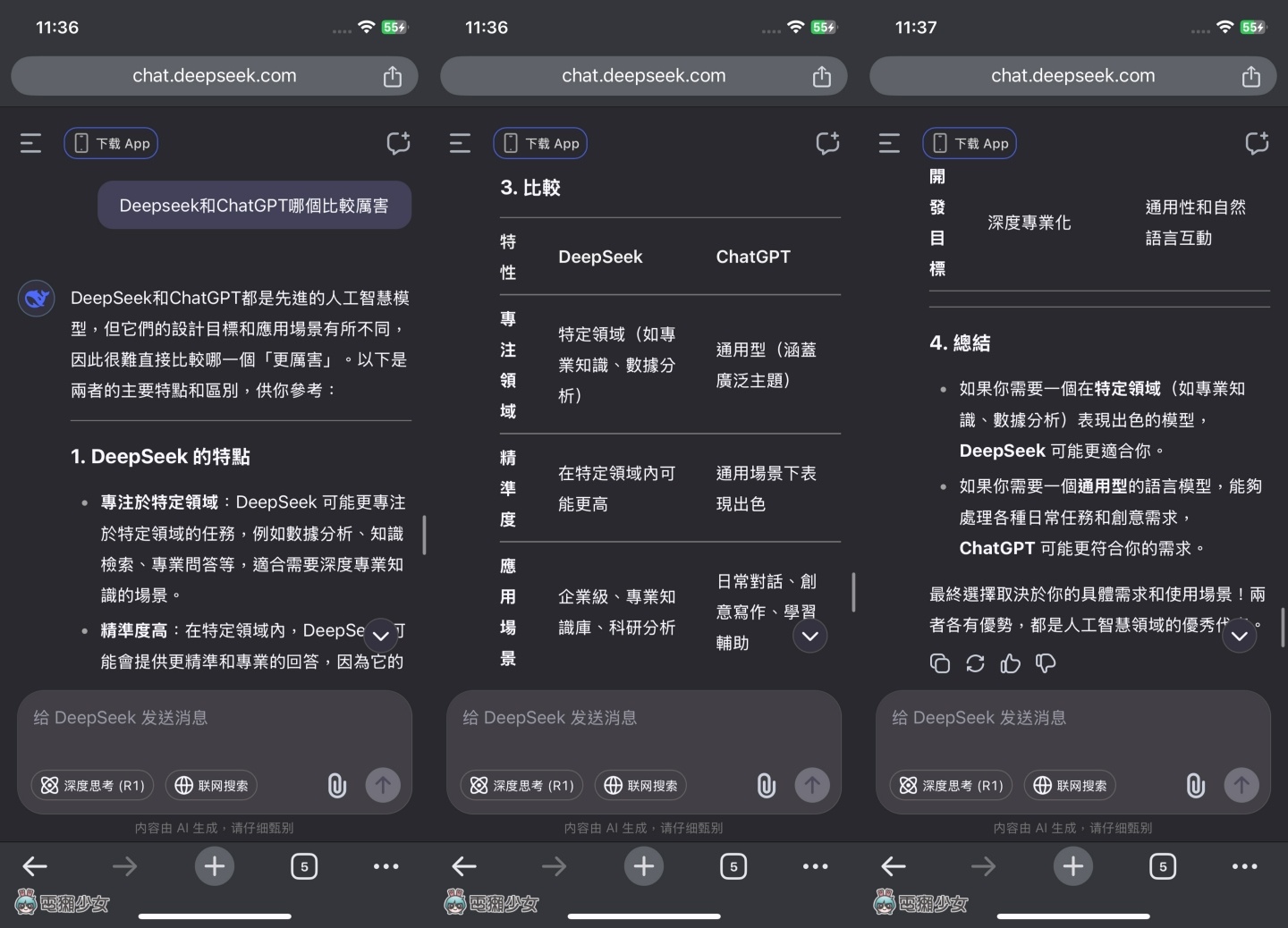Tap table cell 深度專業化
The height and width of the screenshot is (928, 1288).
coord(1029,223)
